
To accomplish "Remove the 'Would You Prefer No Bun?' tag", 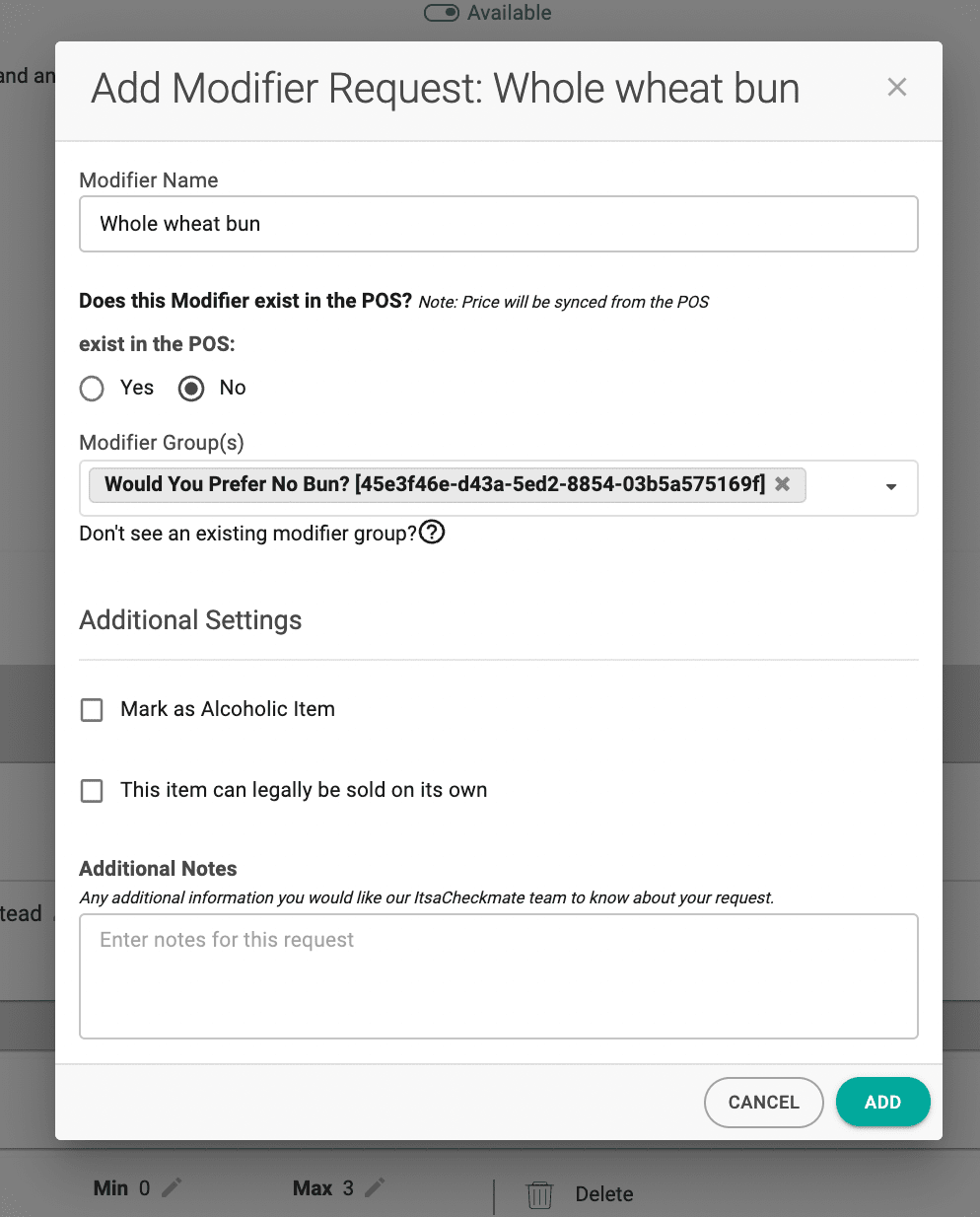I will (x=783, y=484).
